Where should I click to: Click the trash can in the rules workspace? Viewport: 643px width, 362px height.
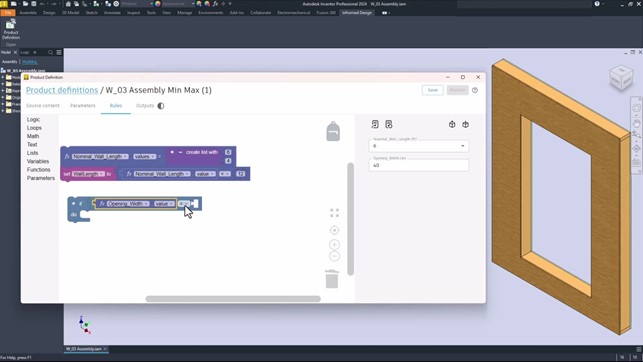point(332,279)
